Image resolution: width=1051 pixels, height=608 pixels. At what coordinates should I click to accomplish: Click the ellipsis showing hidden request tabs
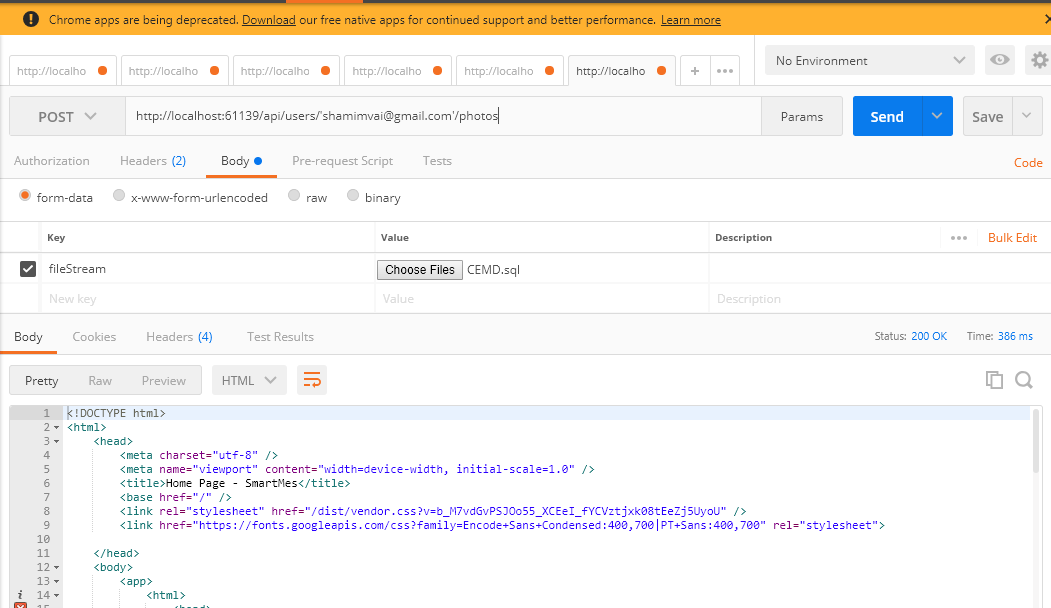(x=724, y=70)
